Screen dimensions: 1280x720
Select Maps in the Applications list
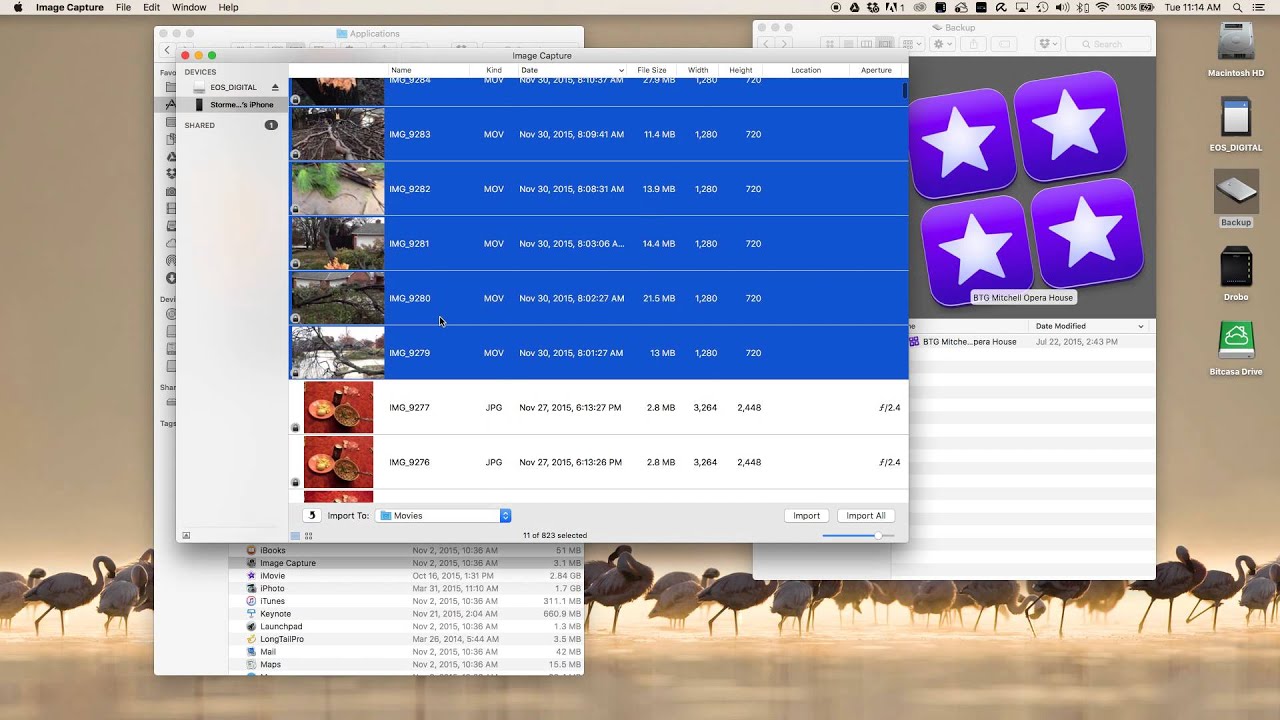(270, 665)
